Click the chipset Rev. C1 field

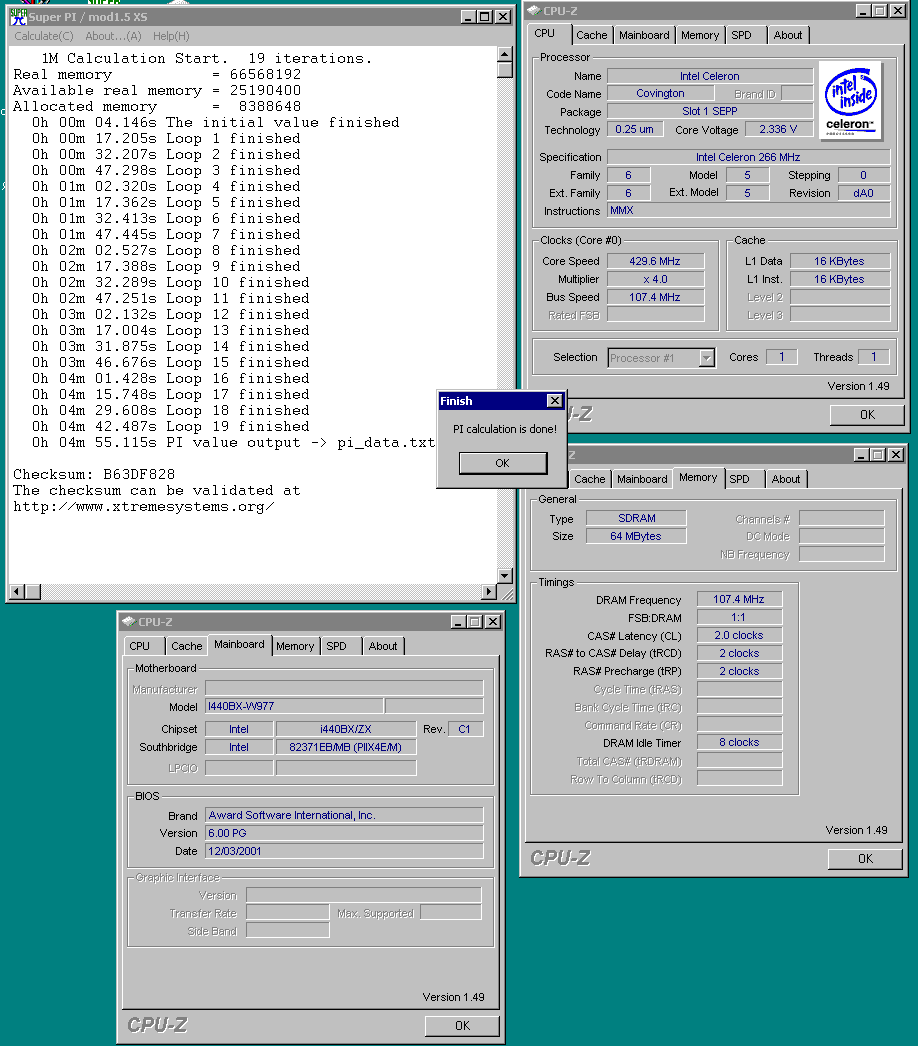coord(464,730)
